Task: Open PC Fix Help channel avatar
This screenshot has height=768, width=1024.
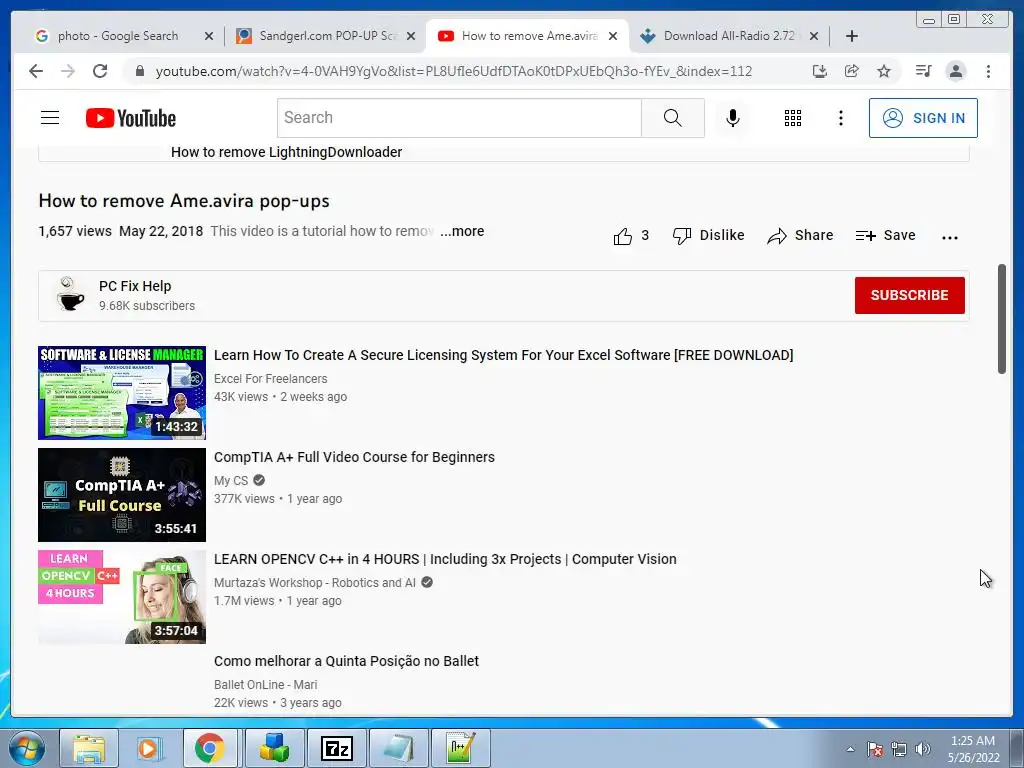Action: pyautogui.click(x=70, y=295)
